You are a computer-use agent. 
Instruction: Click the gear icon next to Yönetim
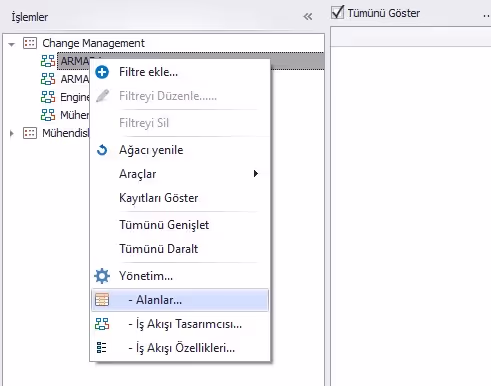(102, 276)
